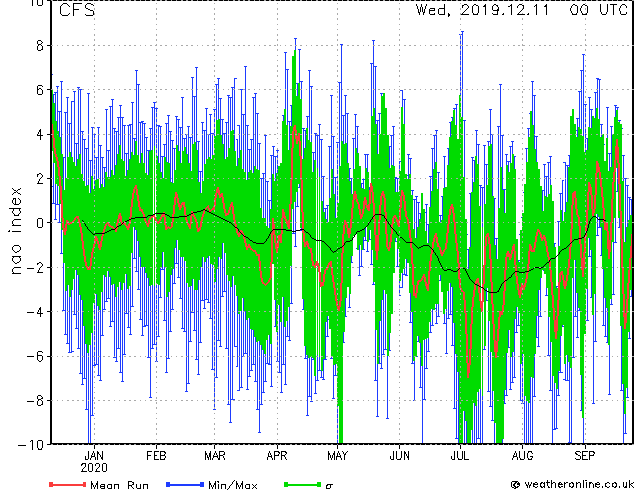The height and width of the screenshot is (490, 634).
Task: Click the SEP month label
Action: click(585, 456)
